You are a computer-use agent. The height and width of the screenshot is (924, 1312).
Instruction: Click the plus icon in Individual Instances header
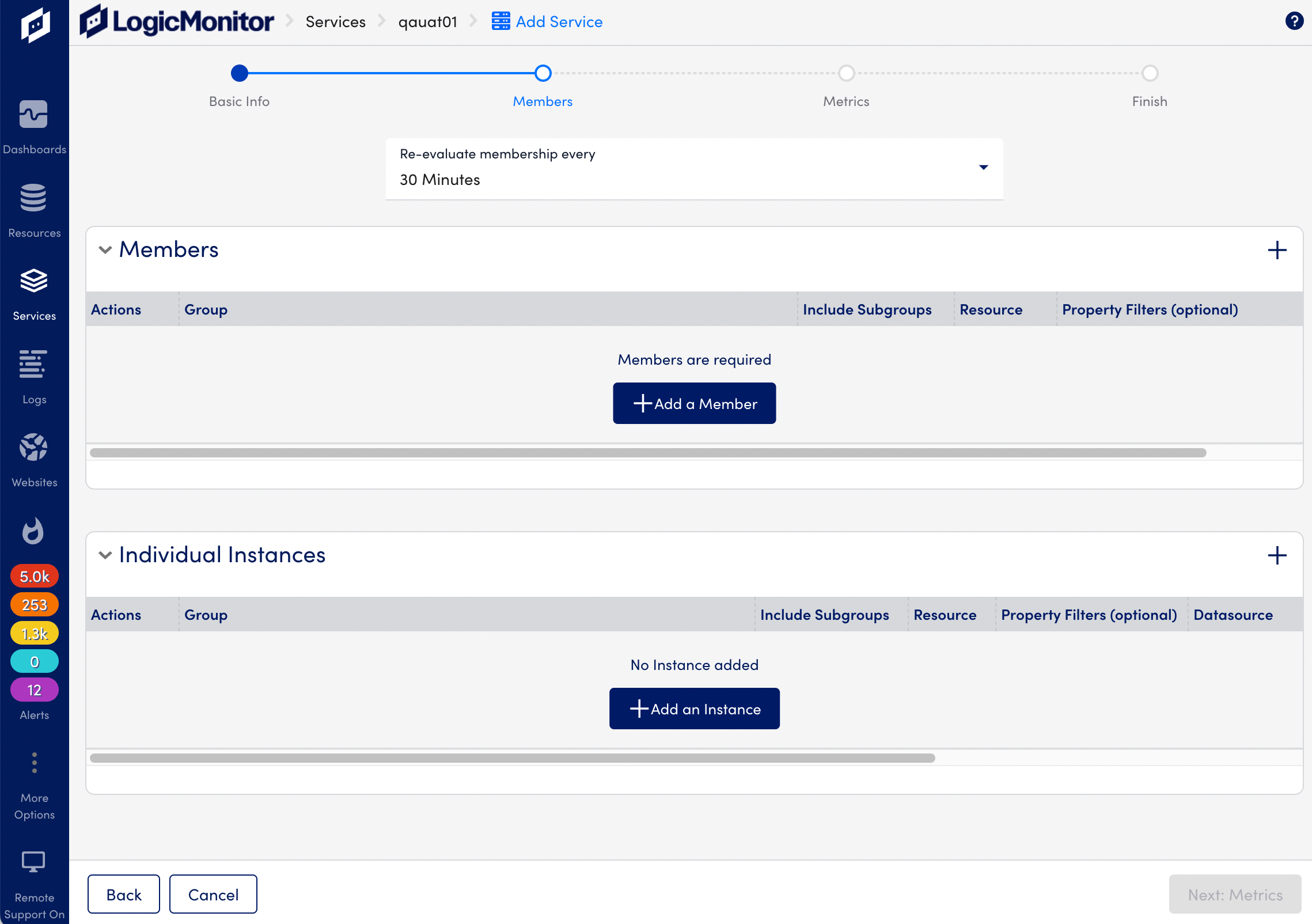[1277, 555]
